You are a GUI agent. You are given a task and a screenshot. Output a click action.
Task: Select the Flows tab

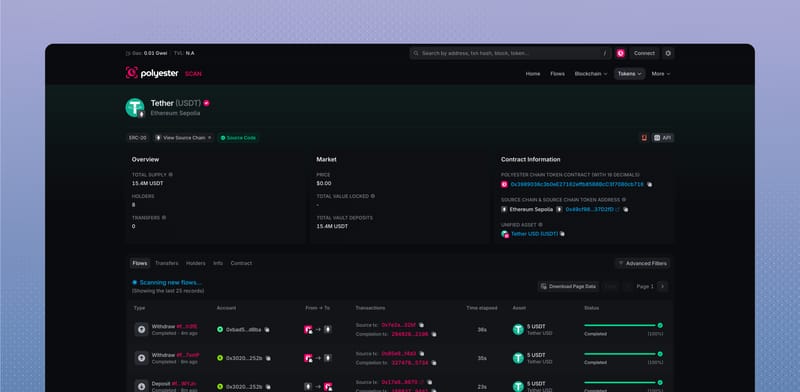[x=140, y=263]
